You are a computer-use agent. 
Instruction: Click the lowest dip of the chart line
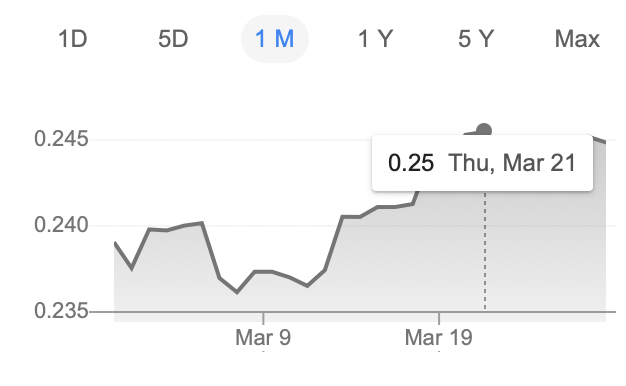[x=238, y=292]
